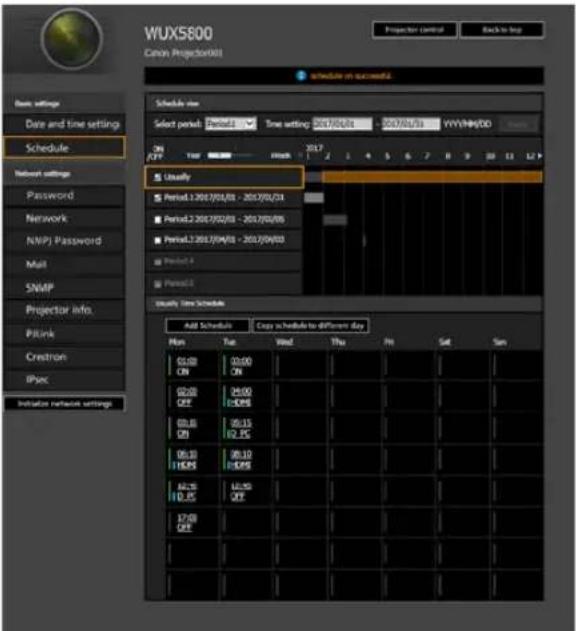Open Tuesday 00:00 ON schedule entry
The height and width of the screenshot is (631, 576).
point(241,366)
